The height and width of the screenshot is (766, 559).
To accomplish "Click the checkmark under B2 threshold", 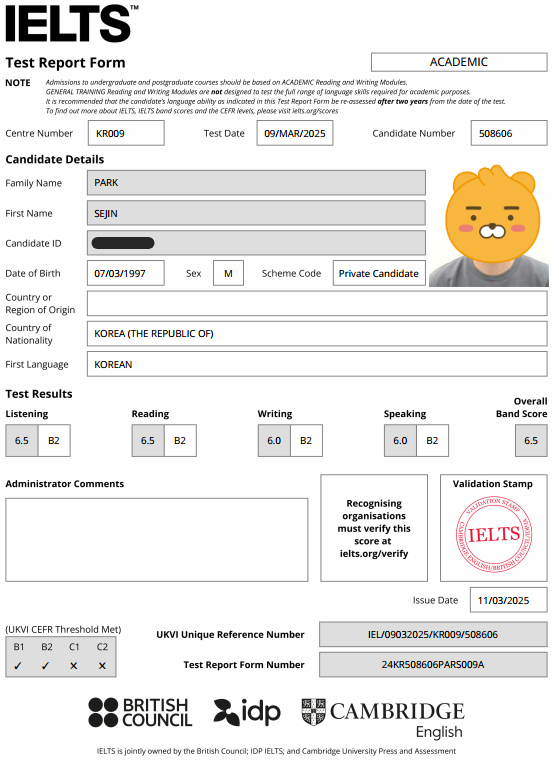I will click(x=45, y=665).
